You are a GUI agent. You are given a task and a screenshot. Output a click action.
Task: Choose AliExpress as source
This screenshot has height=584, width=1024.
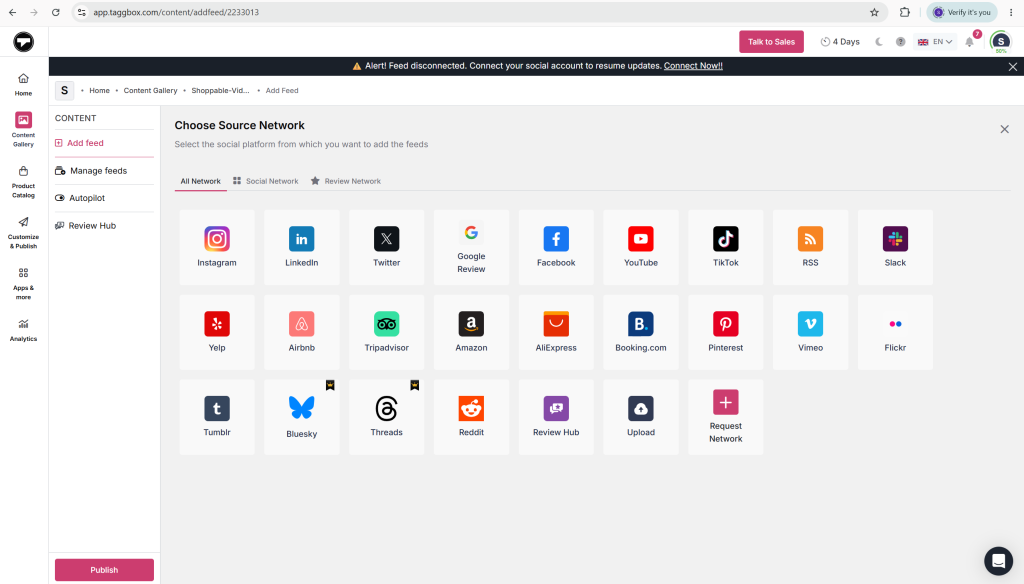point(556,332)
